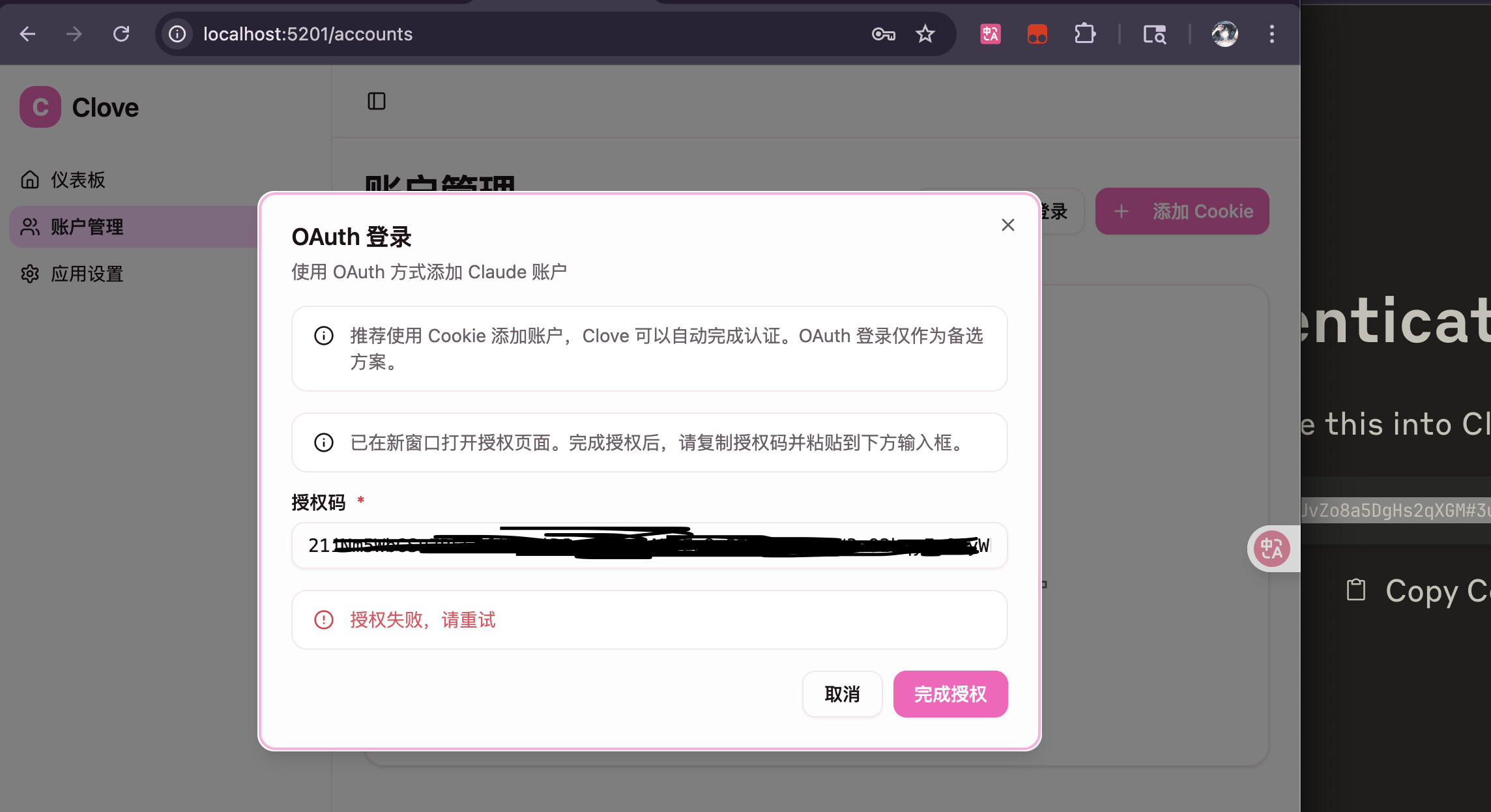The height and width of the screenshot is (812, 1491).
Task: Click the Clove logo icon
Action: pos(40,107)
